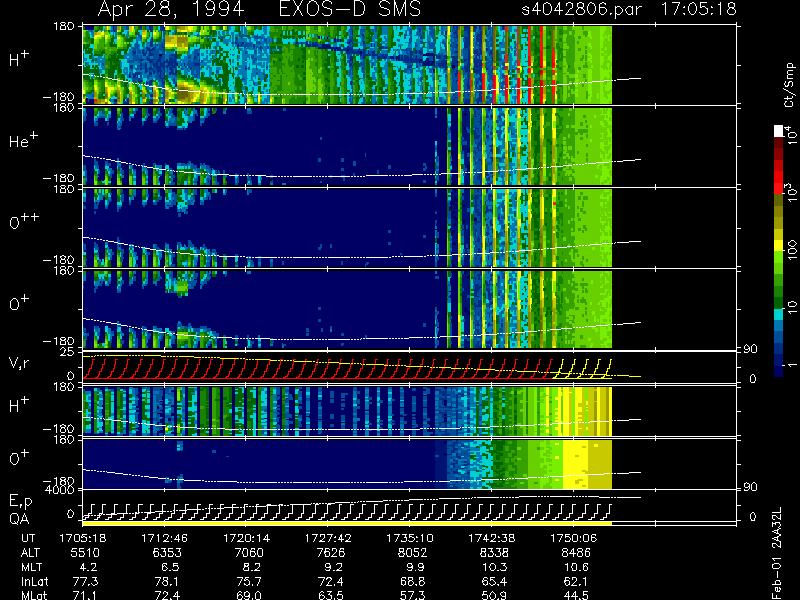The height and width of the screenshot is (600, 800).
Task: Click MLT value '10.6'
Action: point(577,567)
